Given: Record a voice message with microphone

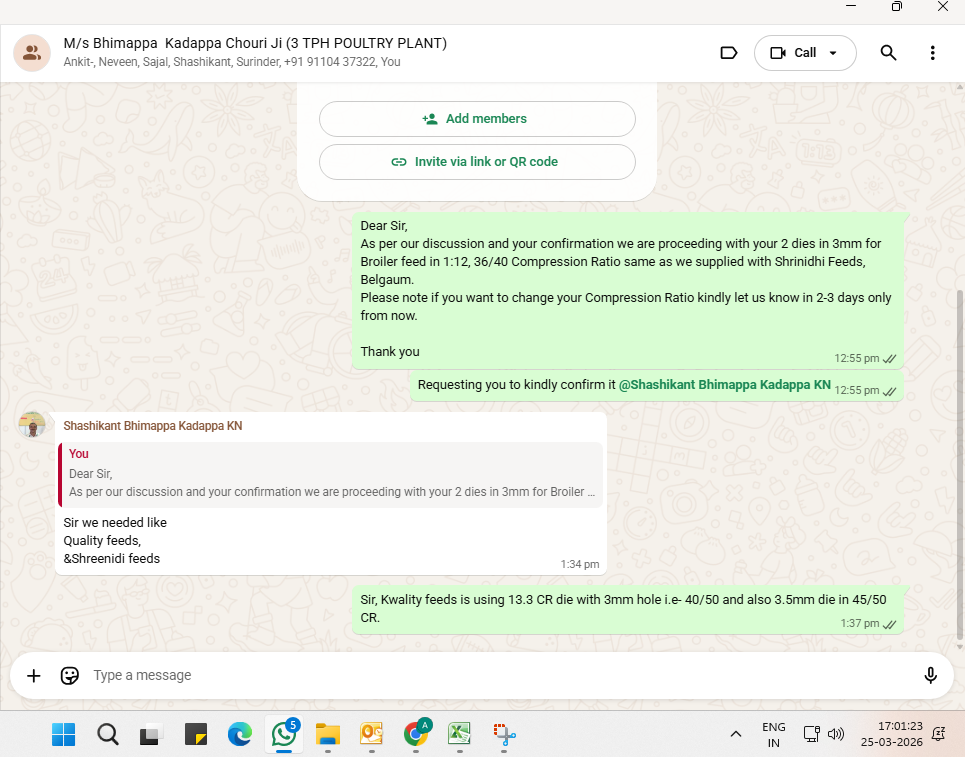Looking at the screenshot, I should pos(930,676).
